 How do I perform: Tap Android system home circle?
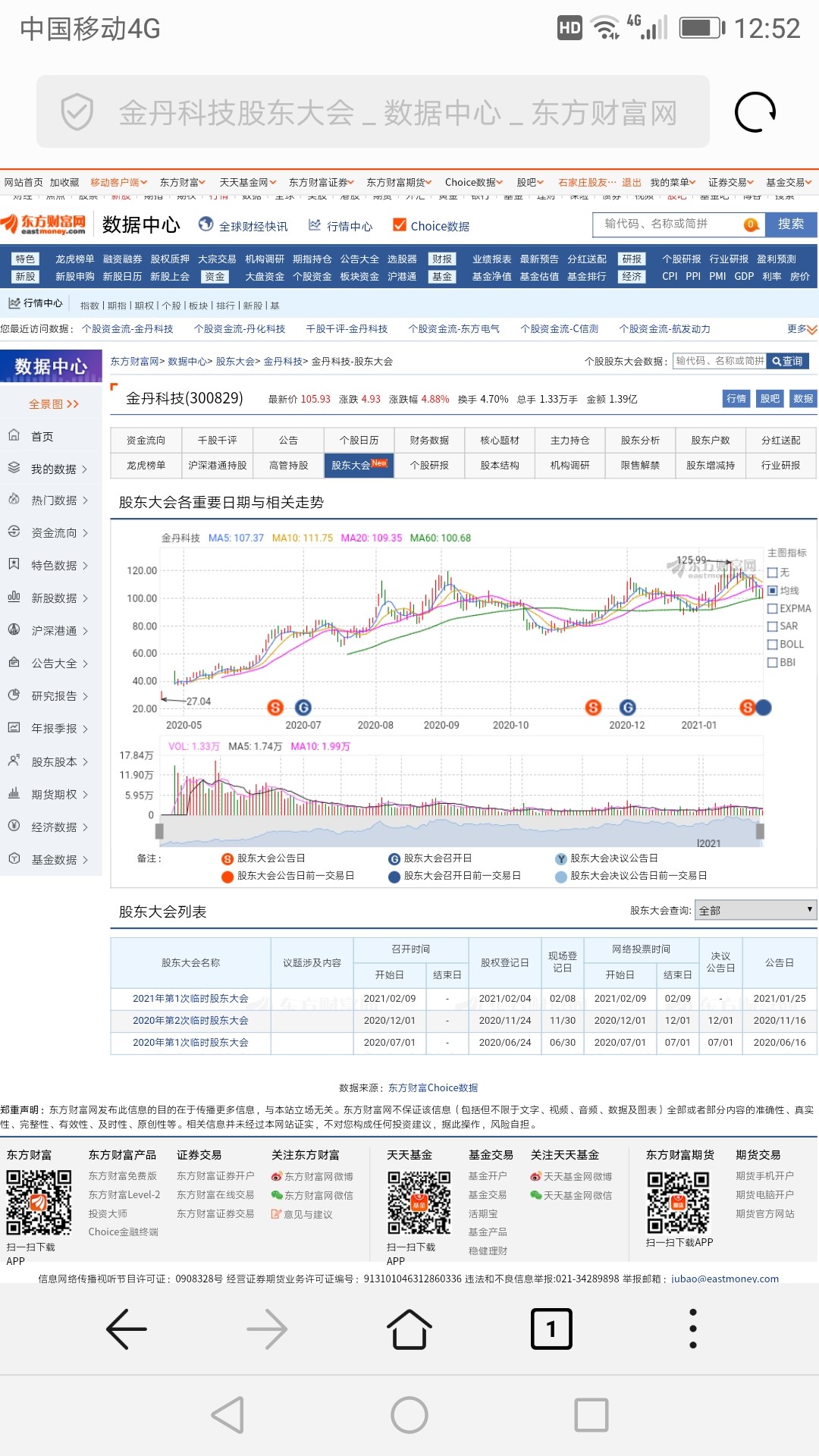pyautogui.click(x=409, y=1415)
